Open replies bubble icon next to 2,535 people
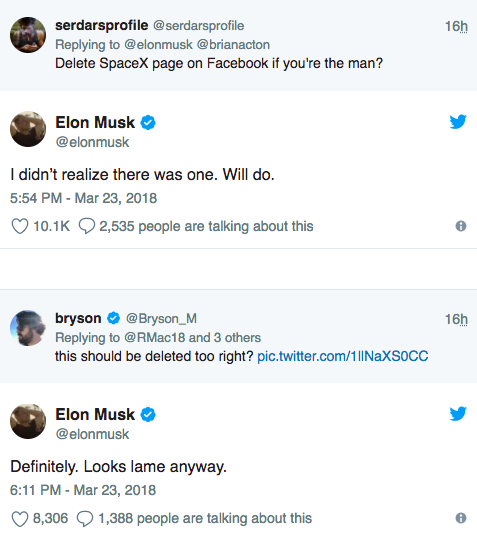This screenshot has width=477, height=538. tap(86, 226)
